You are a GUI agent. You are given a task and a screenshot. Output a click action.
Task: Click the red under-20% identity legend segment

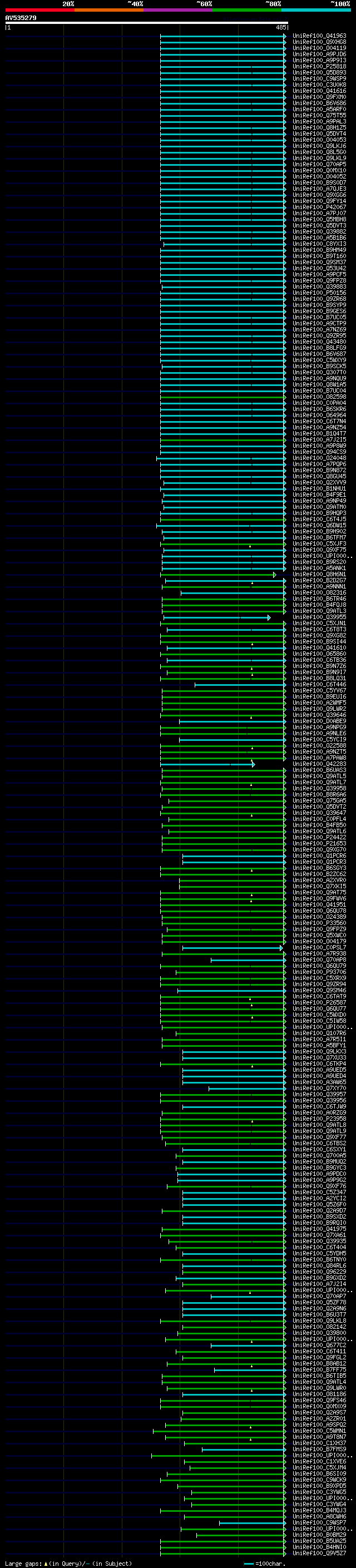pos(39,10)
